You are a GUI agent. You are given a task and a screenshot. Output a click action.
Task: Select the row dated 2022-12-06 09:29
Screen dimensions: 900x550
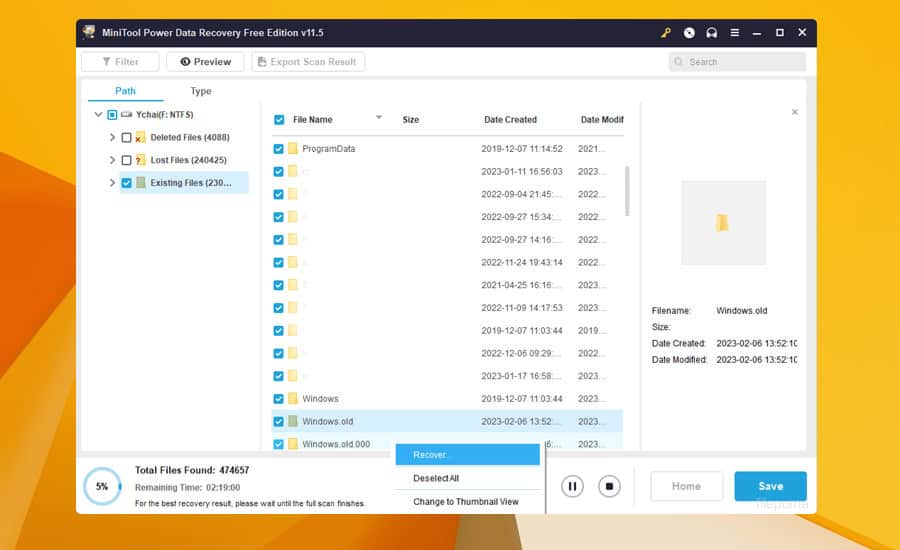click(447, 353)
